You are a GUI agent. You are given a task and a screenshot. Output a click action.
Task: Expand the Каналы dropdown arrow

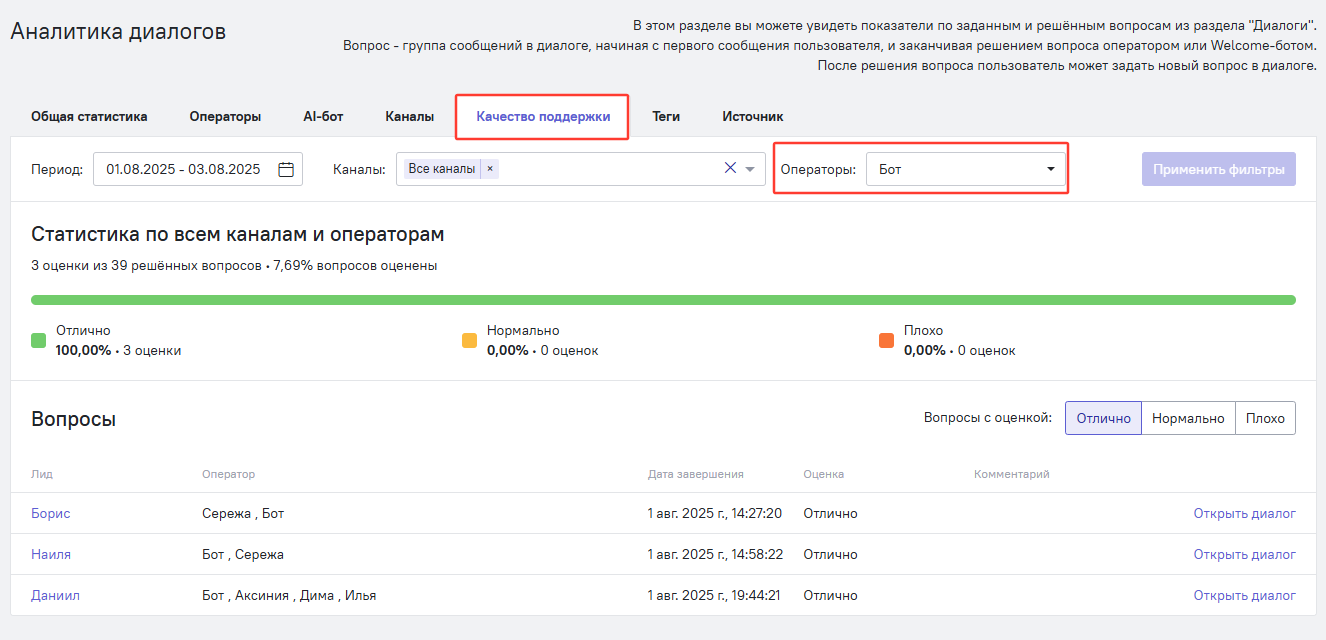tap(750, 169)
